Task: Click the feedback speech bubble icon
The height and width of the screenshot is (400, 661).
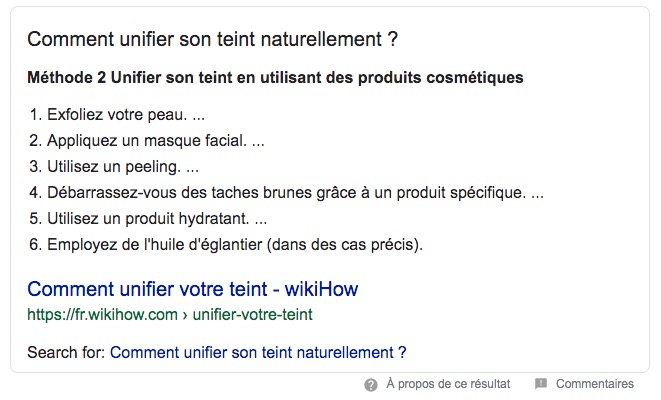Action: [x=541, y=384]
